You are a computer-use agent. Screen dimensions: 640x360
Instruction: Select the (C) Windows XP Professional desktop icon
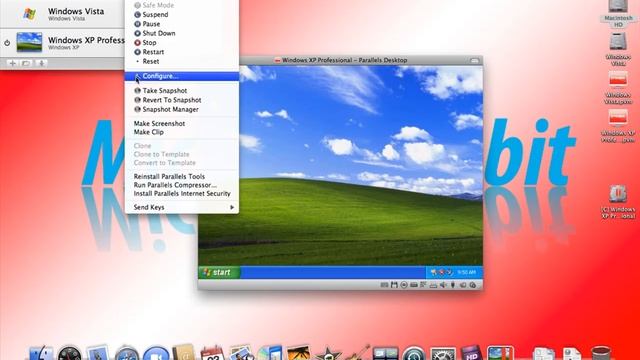click(618, 202)
